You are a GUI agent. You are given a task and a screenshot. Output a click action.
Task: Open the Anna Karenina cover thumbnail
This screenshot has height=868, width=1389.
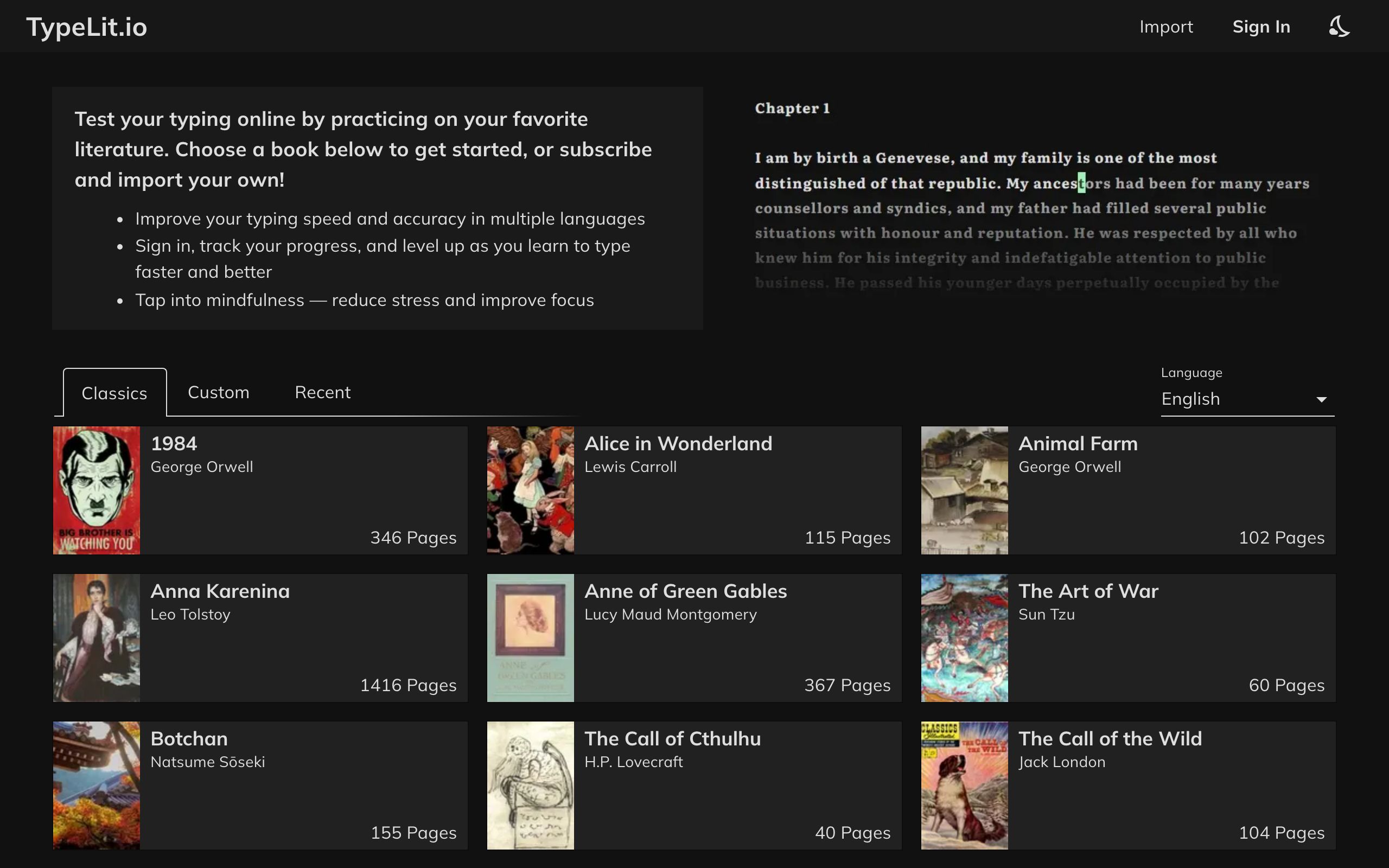[97, 638]
